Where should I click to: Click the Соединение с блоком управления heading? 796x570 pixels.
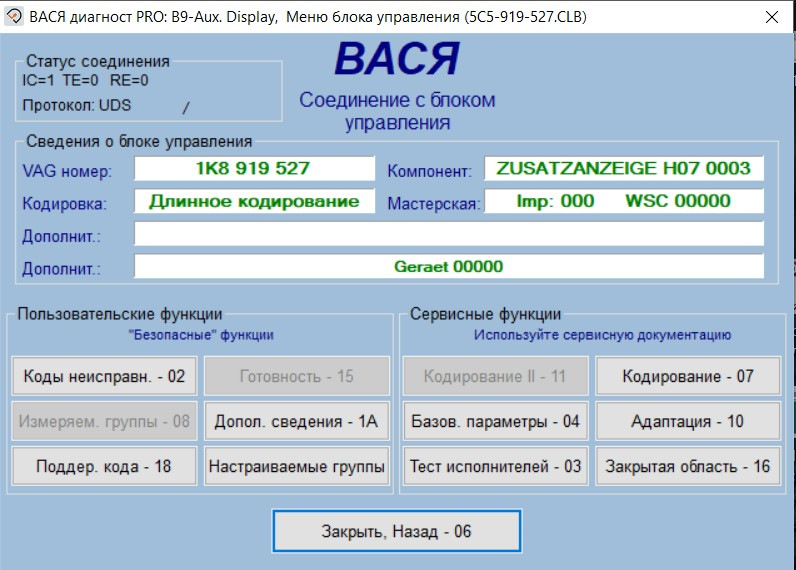coord(397,111)
